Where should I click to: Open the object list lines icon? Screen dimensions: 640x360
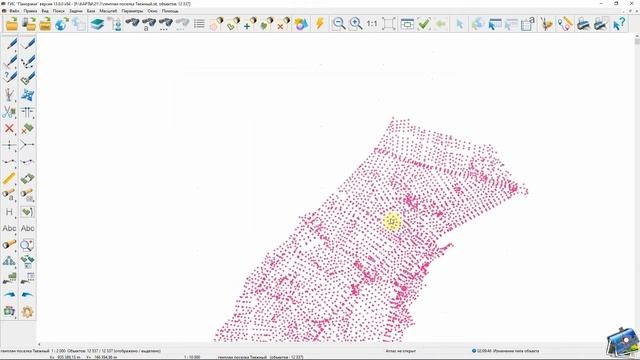(x=199, y=24)
